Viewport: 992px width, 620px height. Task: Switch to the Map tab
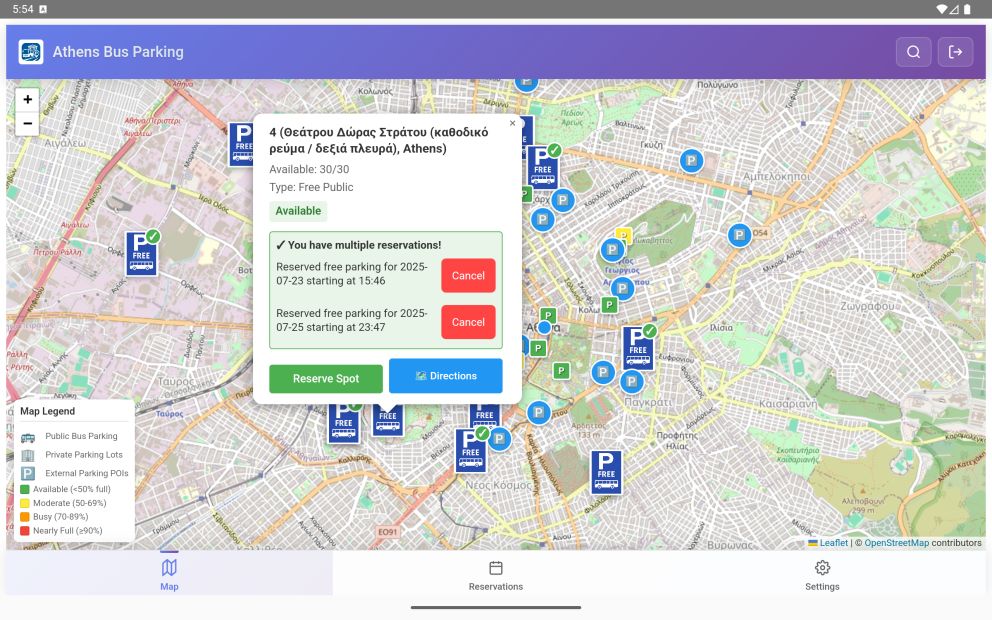tap(169, 574)
